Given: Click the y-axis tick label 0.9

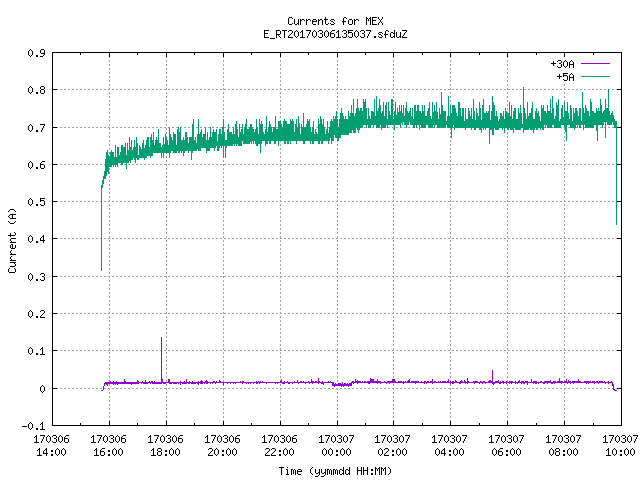Looking at the screenshot, I should click(x=36, y=53).
